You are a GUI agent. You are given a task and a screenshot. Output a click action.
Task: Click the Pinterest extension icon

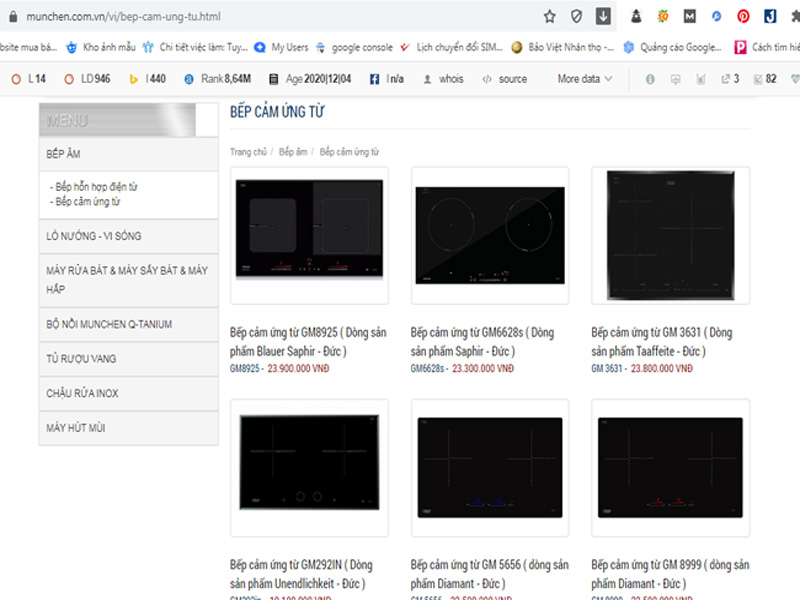click(743, 17)
